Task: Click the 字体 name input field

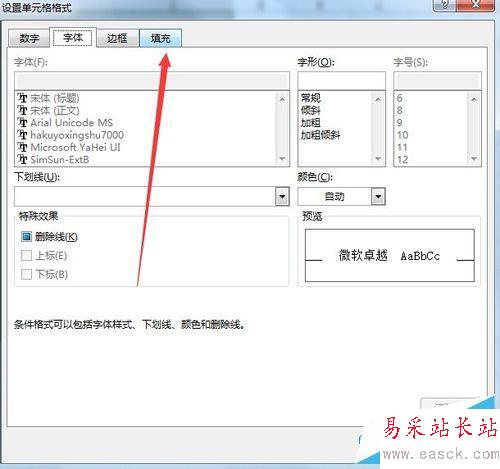Action: point(152,81)
